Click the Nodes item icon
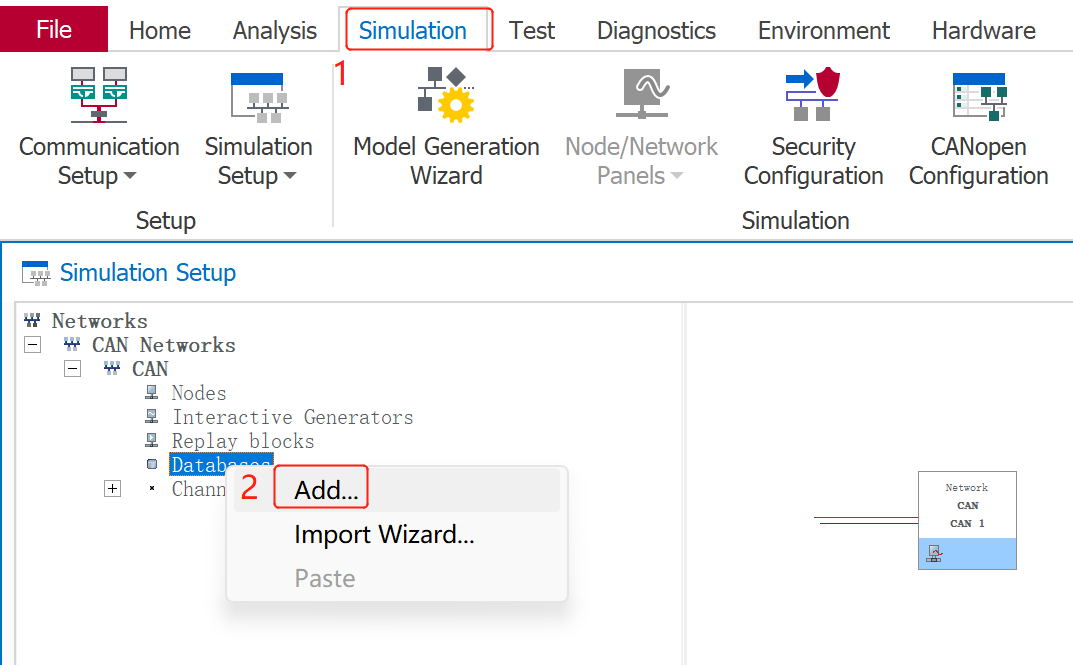 pos(152,393)
